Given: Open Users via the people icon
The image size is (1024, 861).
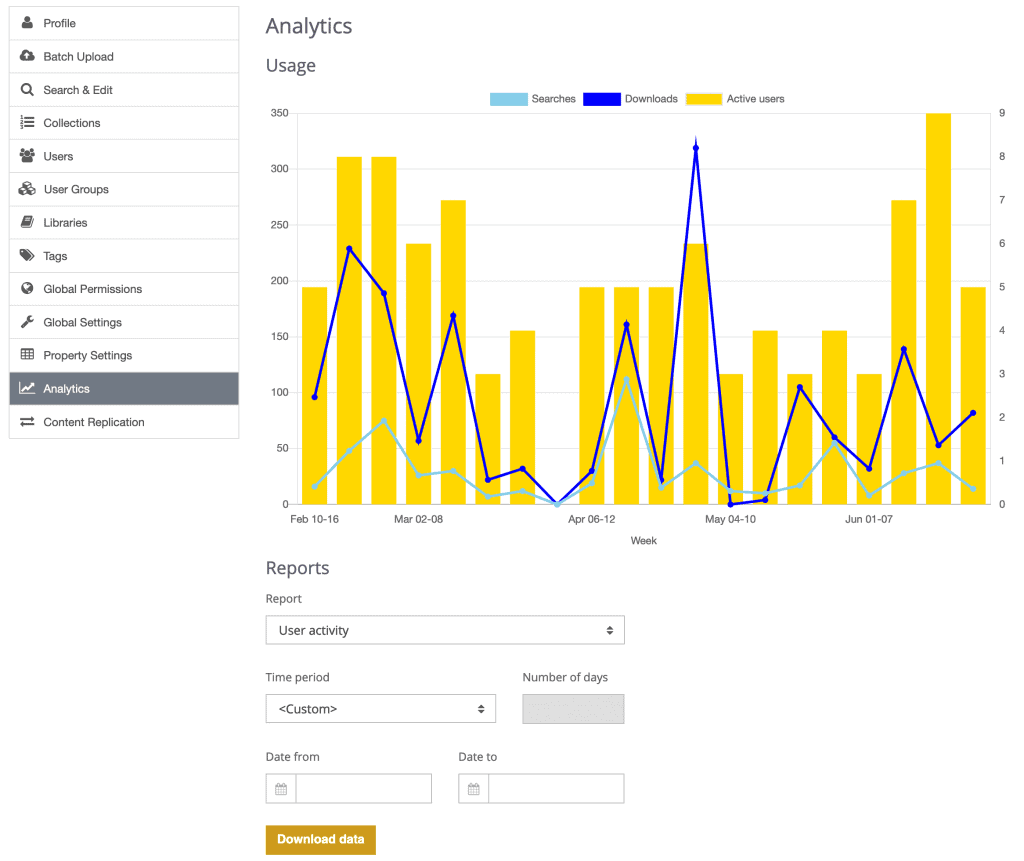Looking at the screenshot, I should pos(26,155).
